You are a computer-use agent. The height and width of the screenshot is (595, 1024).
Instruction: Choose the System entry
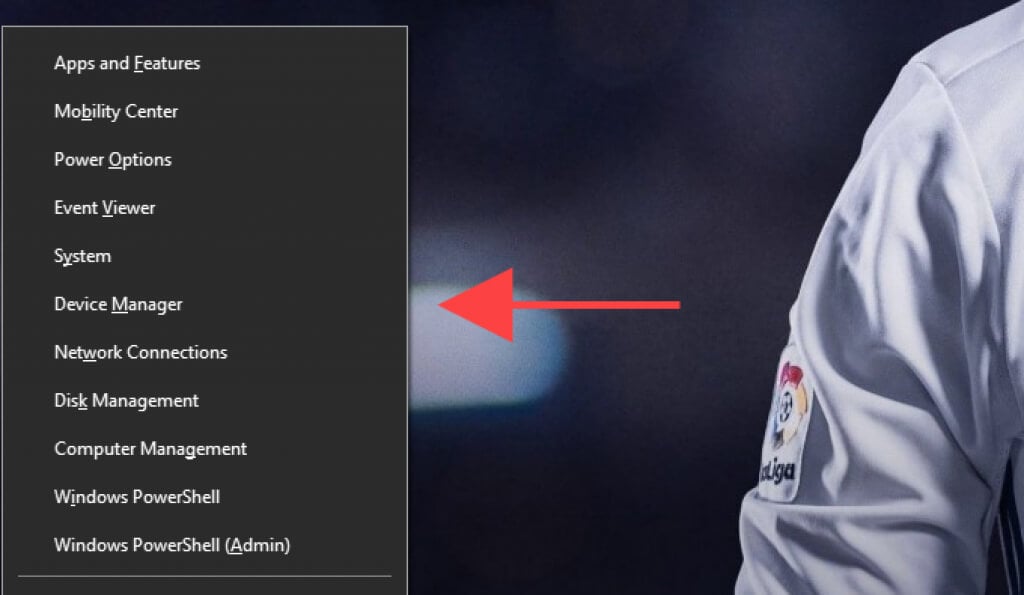pos(83,256)
